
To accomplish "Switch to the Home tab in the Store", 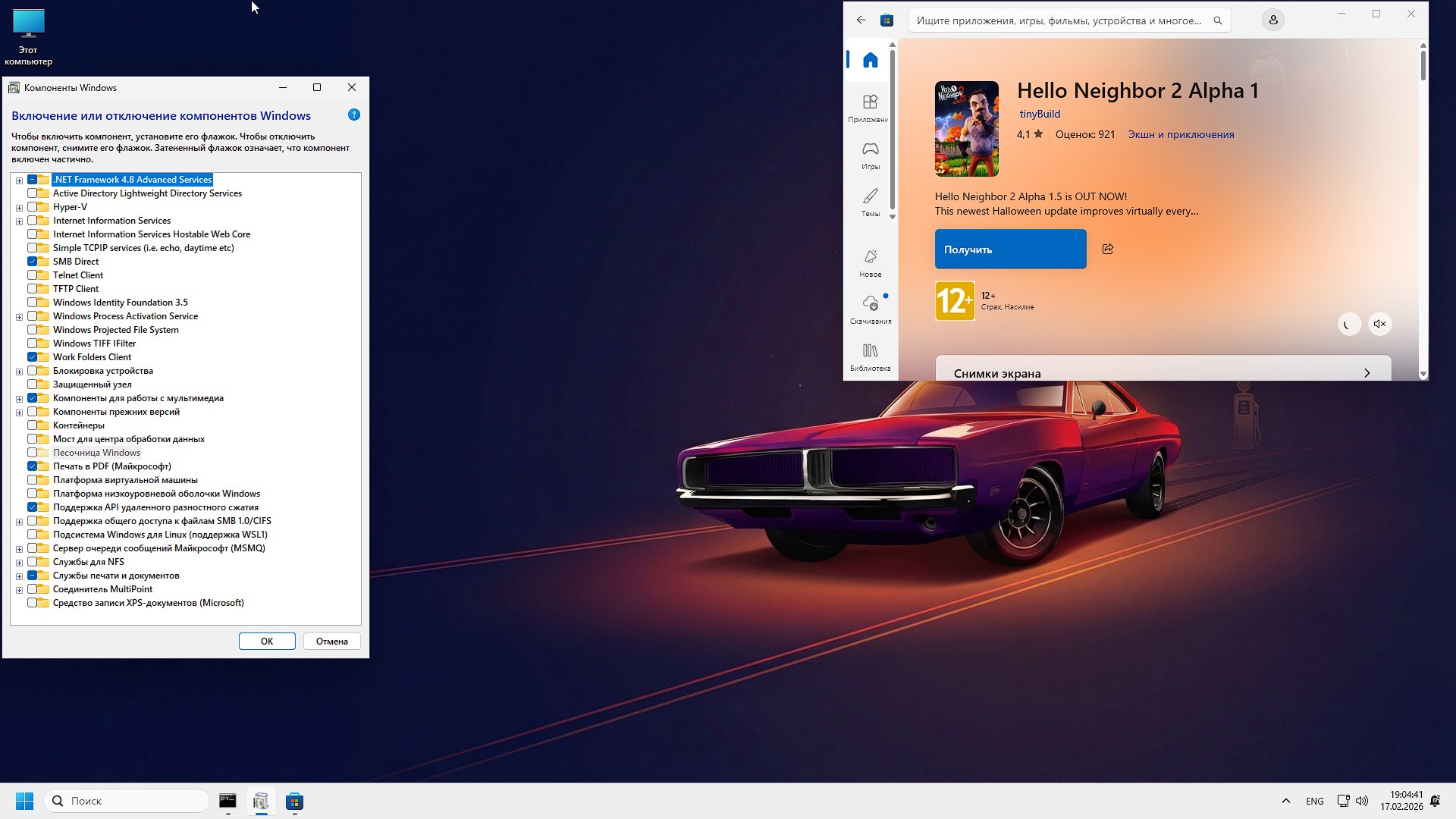I will click(870, 59).
